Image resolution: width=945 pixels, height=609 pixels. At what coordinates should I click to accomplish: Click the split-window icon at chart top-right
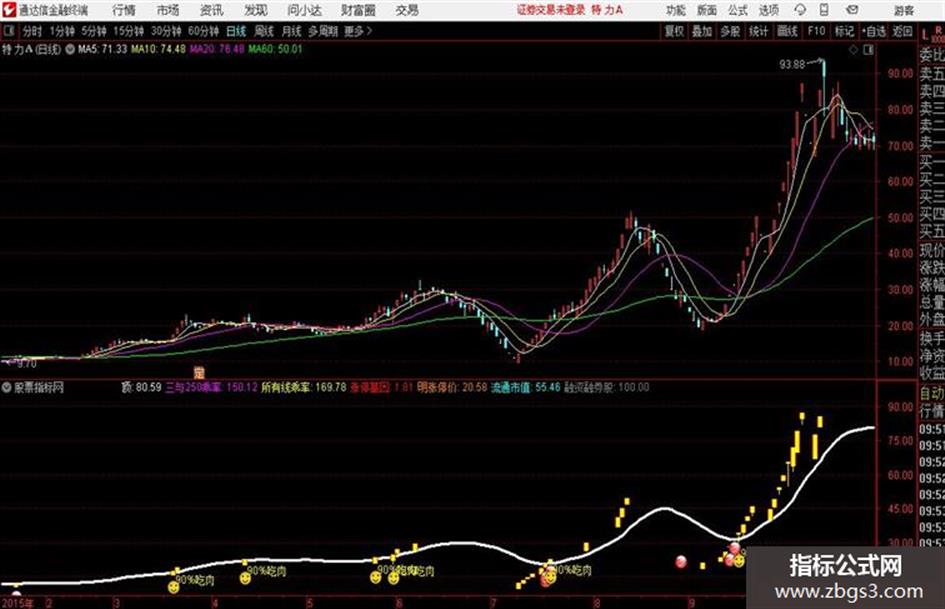868,50
